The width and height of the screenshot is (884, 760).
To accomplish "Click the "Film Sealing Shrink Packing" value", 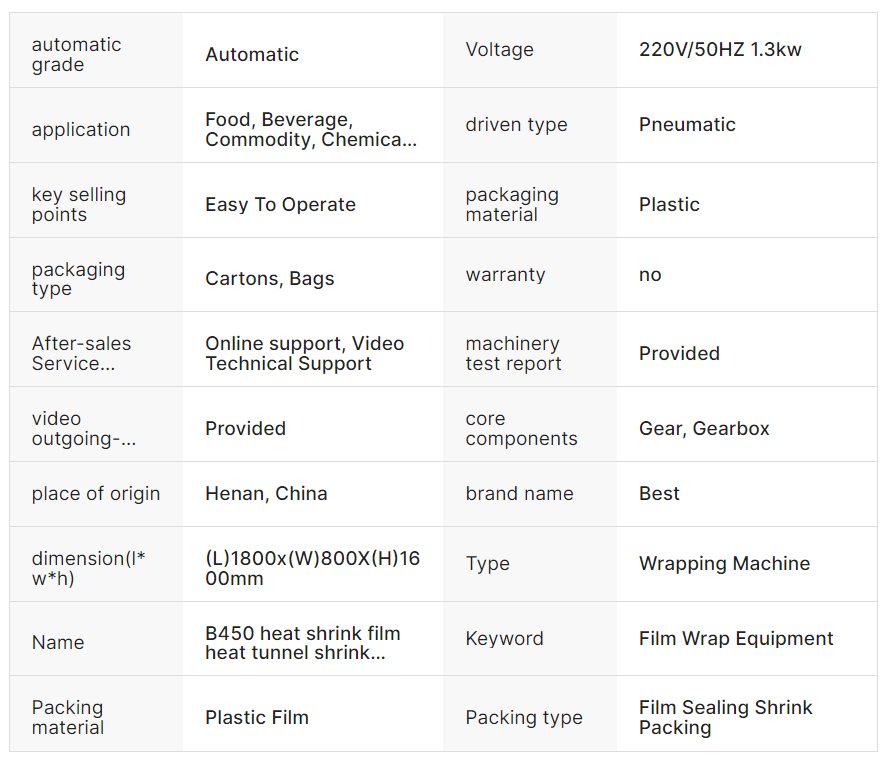I will [x=725, y=718].
